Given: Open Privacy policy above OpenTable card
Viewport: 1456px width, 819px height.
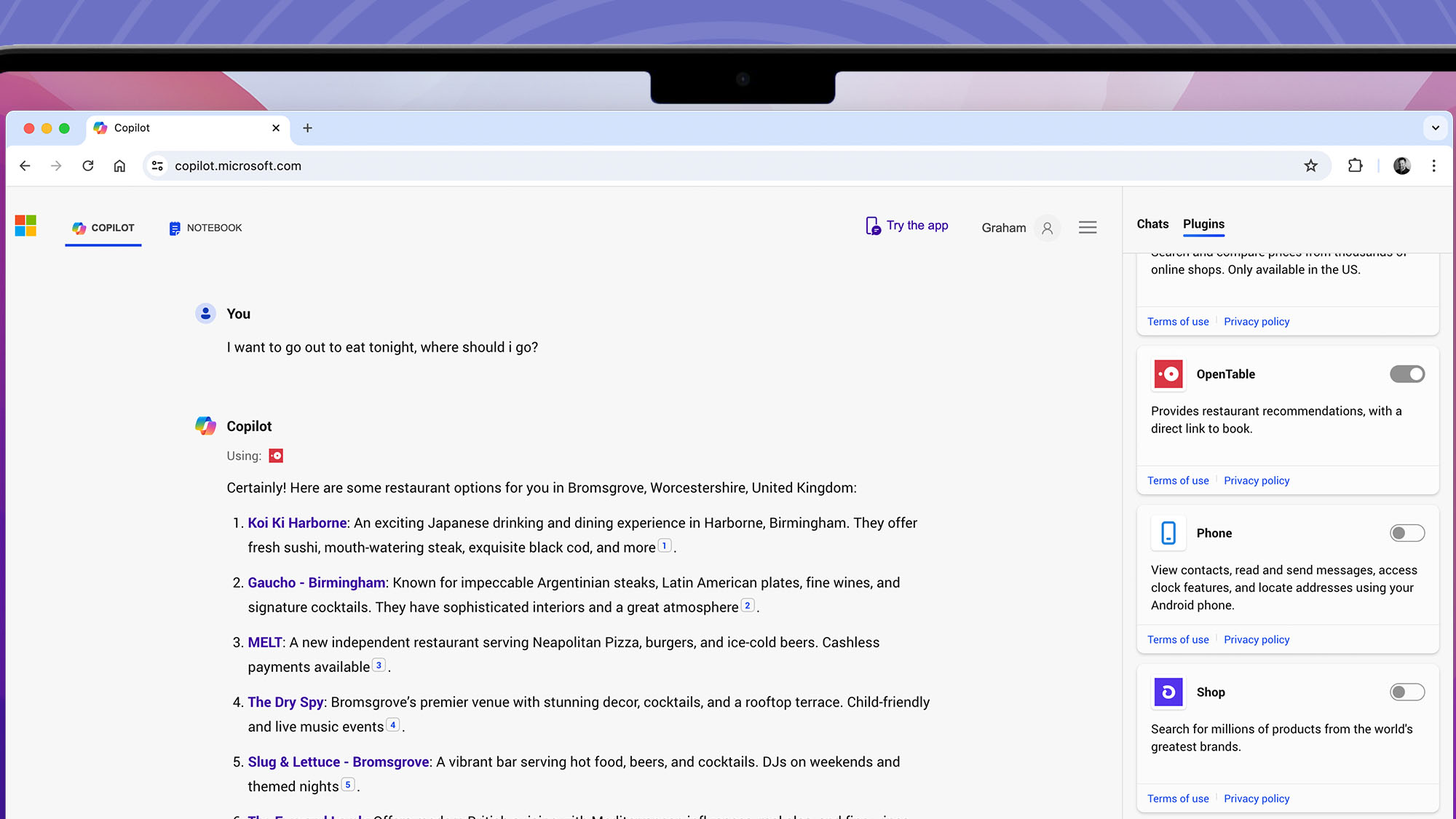Looking at the screenshot, I should coord(1257,322).
